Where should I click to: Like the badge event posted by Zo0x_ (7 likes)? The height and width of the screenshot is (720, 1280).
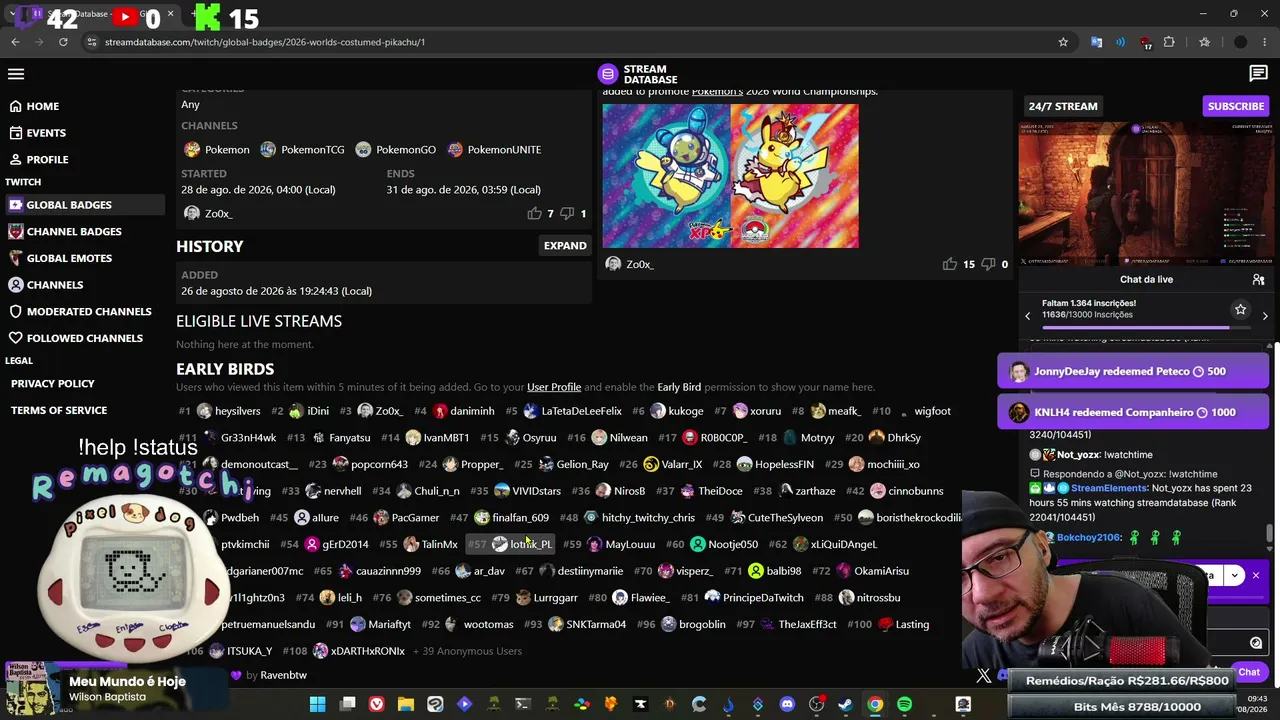point(535,214)
